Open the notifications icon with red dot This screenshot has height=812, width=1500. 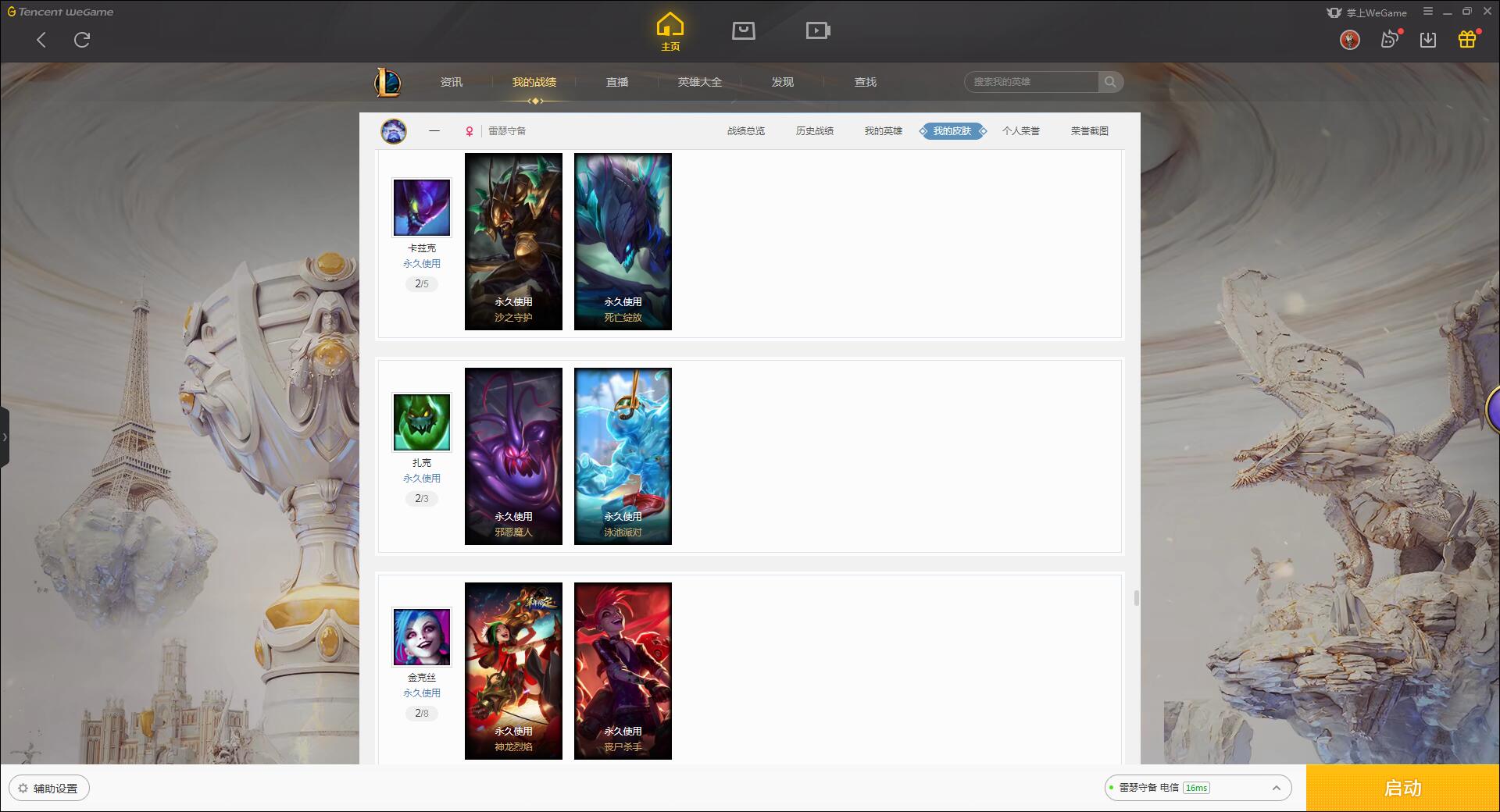coord(1390,39)
